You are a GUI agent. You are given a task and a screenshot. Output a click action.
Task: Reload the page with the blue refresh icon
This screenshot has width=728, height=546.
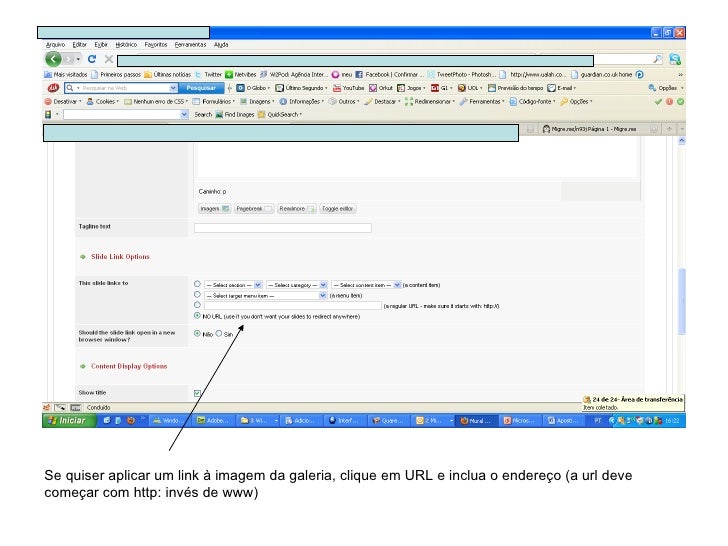tap(92, 59)
